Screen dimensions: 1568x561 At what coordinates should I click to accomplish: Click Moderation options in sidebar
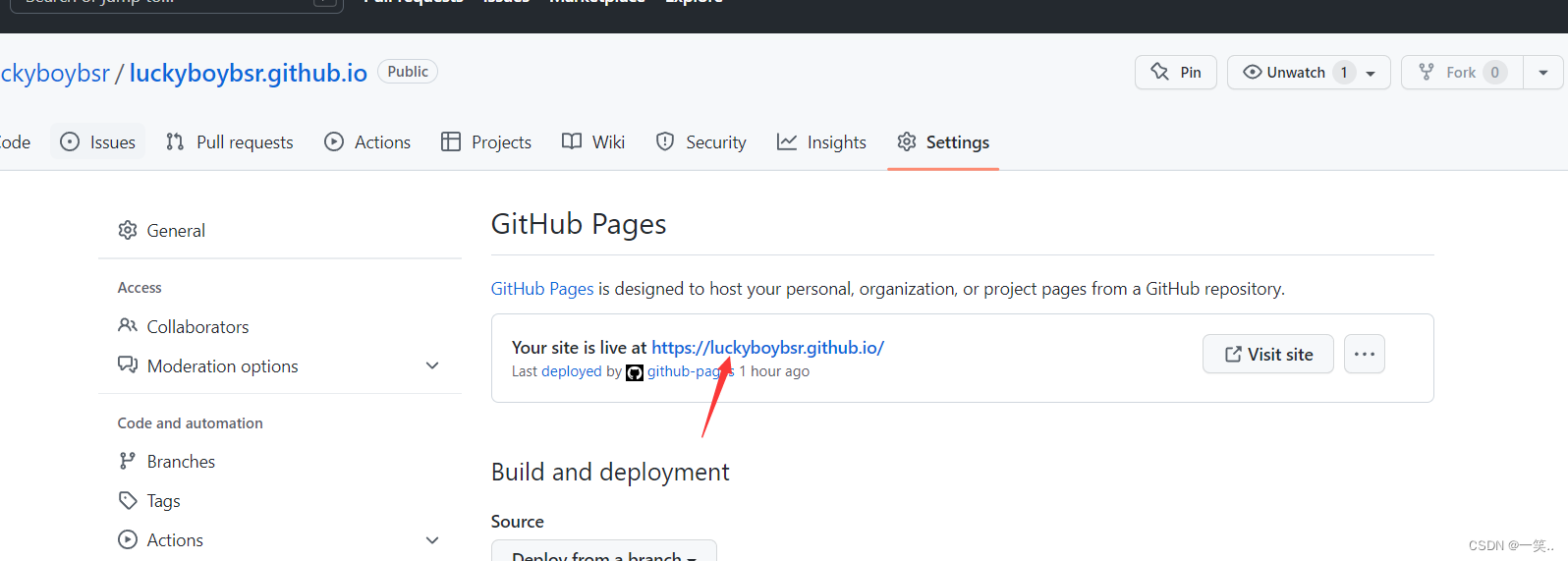click(223, 365)
